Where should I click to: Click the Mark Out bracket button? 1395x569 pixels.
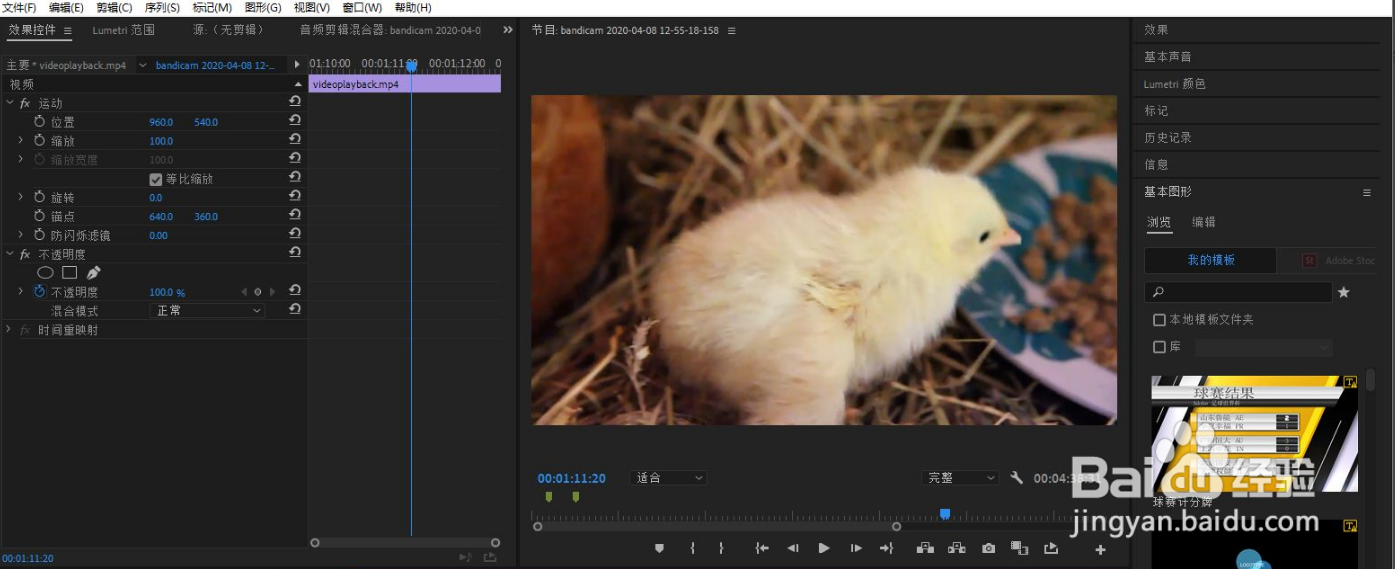click(721, 548)
